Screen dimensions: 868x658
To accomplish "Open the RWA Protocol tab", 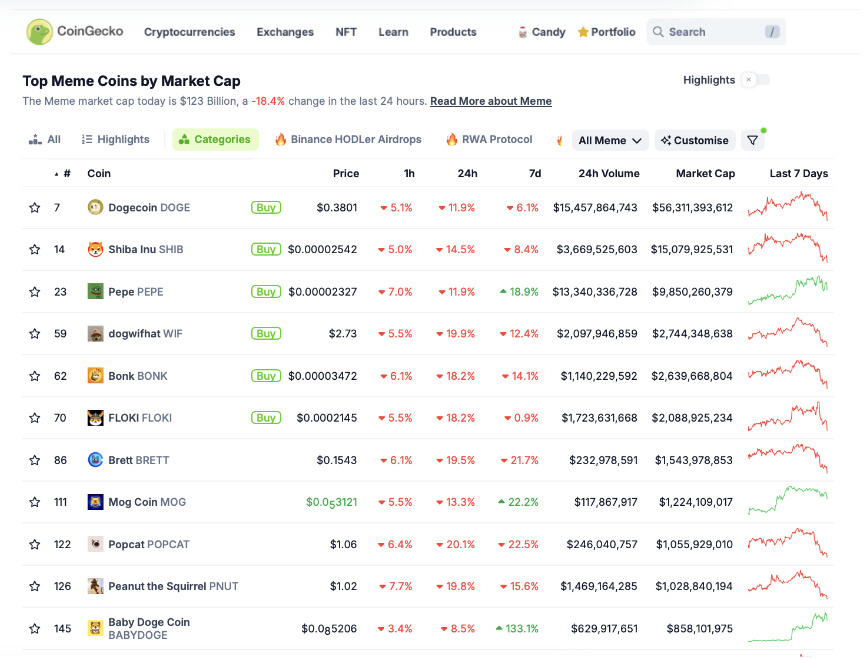I will coord(489,139).
